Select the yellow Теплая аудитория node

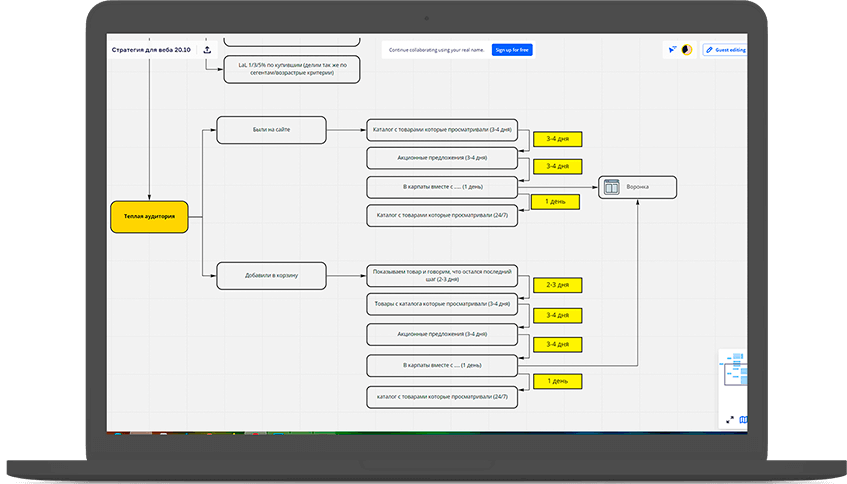coord(149,217)
